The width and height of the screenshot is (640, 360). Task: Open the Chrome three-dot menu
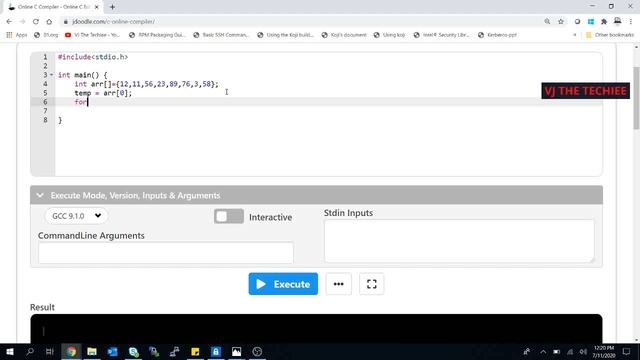click(x=631, y=22)
